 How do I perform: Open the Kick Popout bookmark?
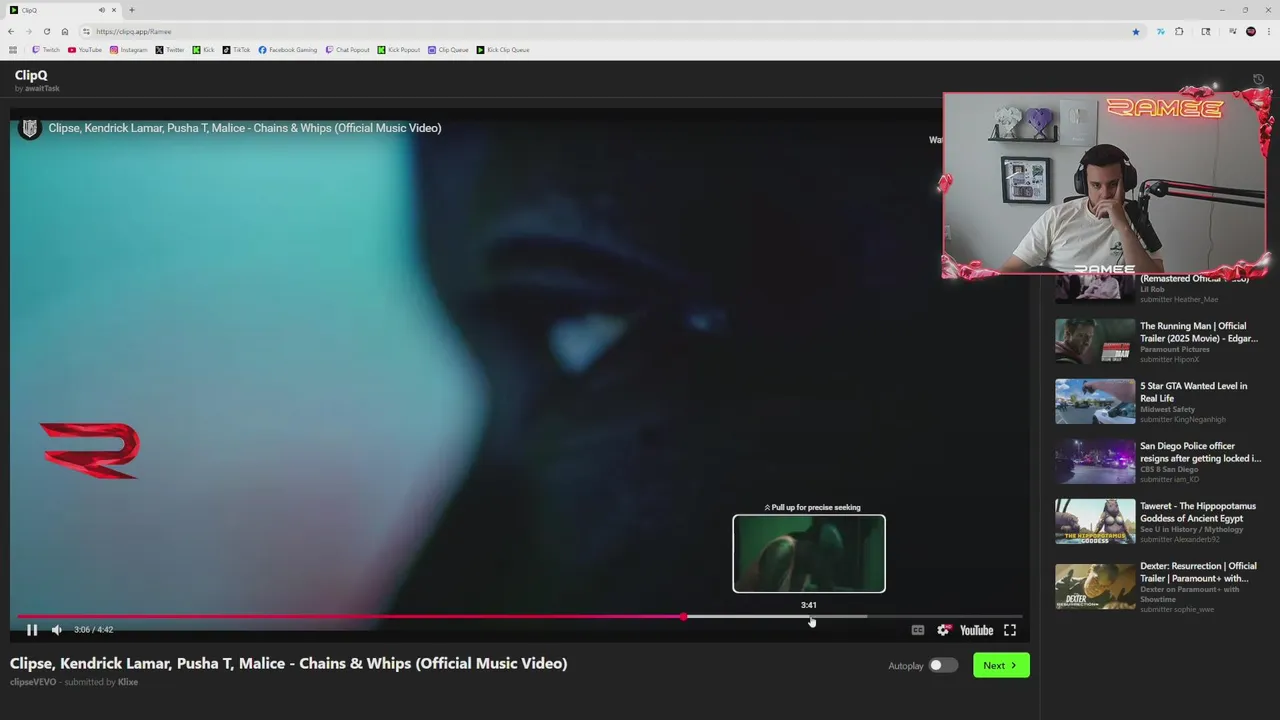click(x=399, y=50)
